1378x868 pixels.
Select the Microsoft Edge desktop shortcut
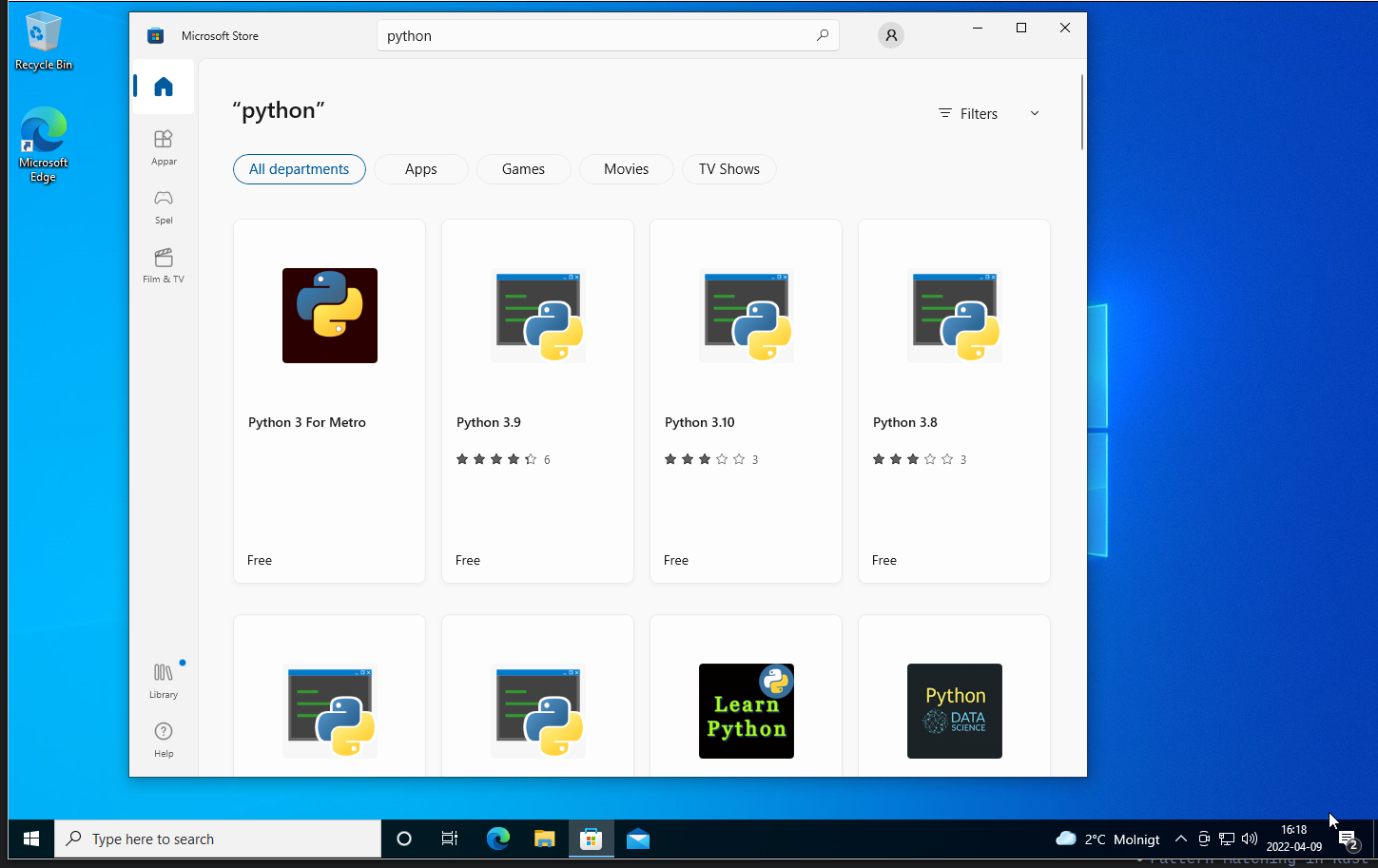pos(43,144)
